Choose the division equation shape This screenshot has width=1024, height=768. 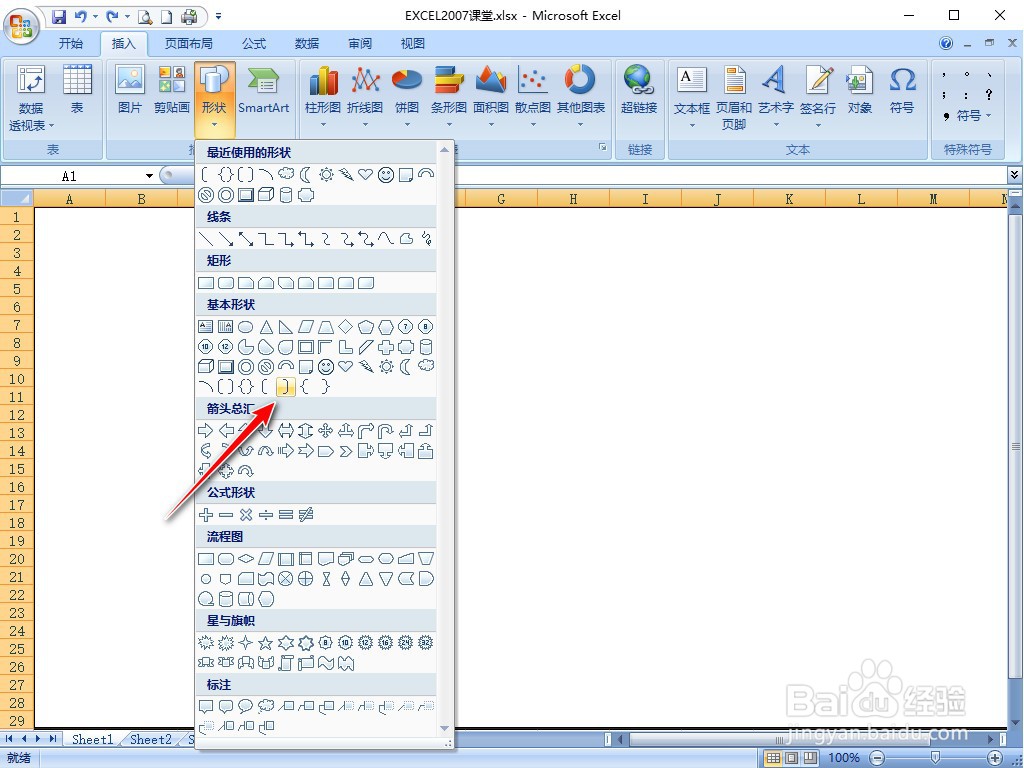pos(266,515)
